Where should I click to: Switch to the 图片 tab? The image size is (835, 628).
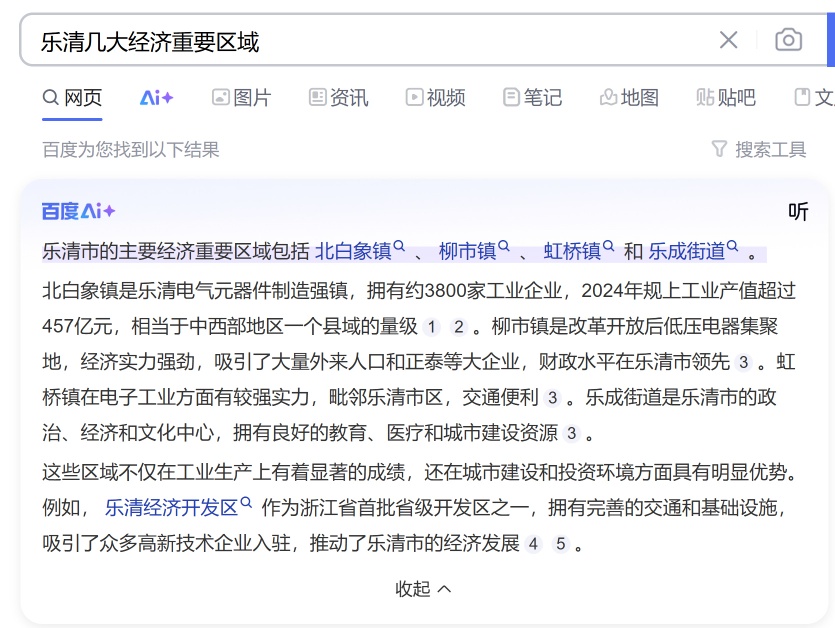[x=242, y=98]
